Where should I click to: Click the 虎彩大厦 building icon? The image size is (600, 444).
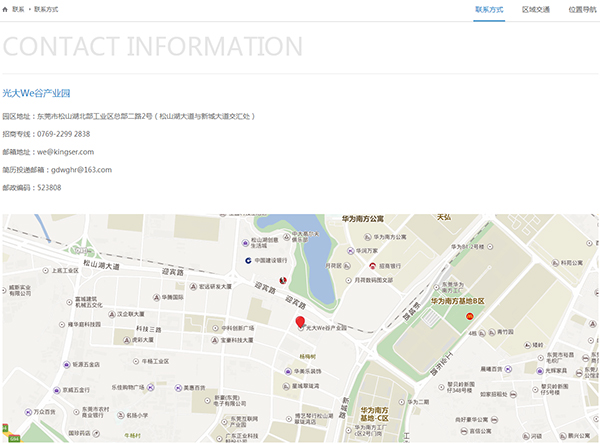(x=127, y=340)
